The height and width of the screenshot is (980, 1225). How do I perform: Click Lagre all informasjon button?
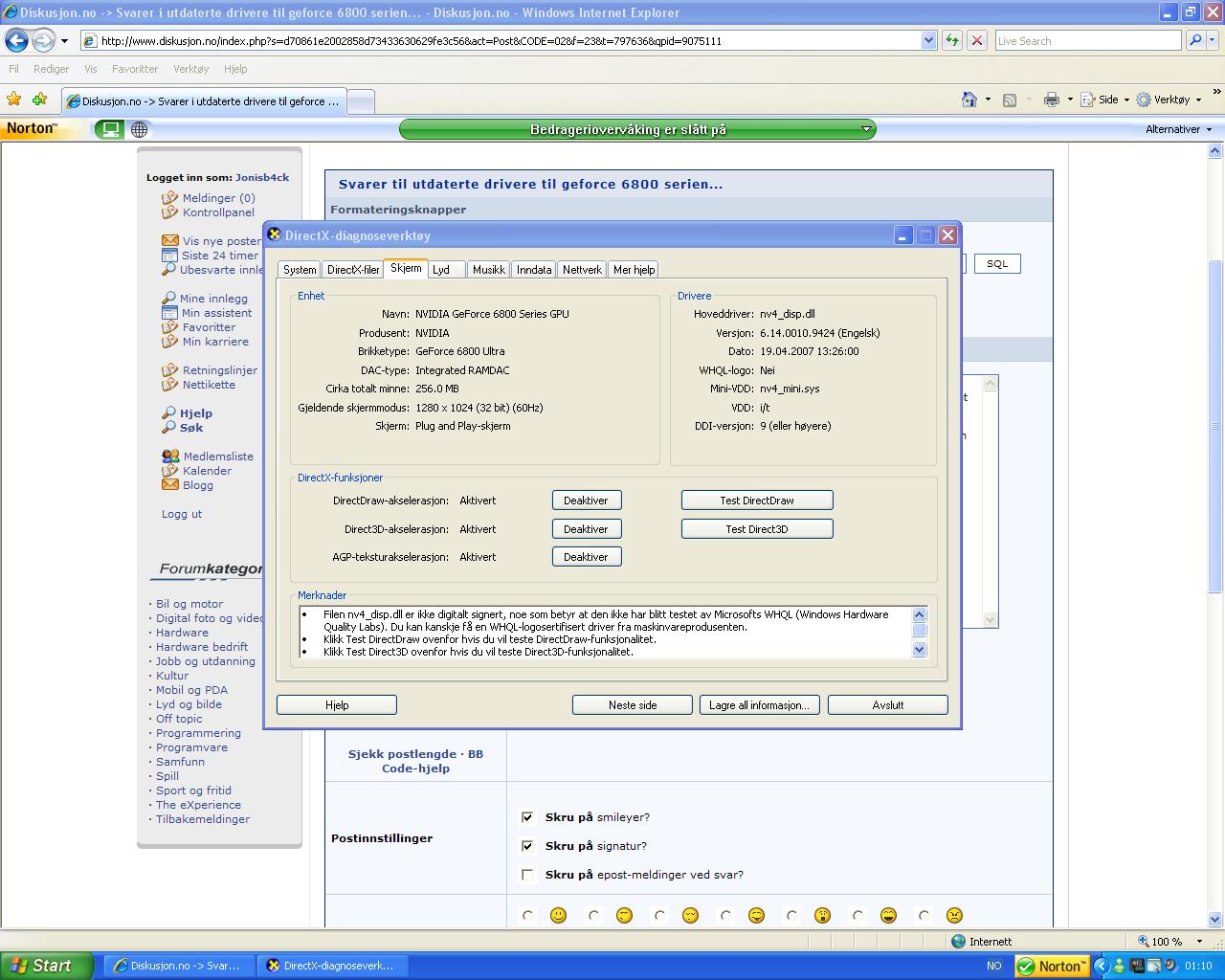[759, 705]
